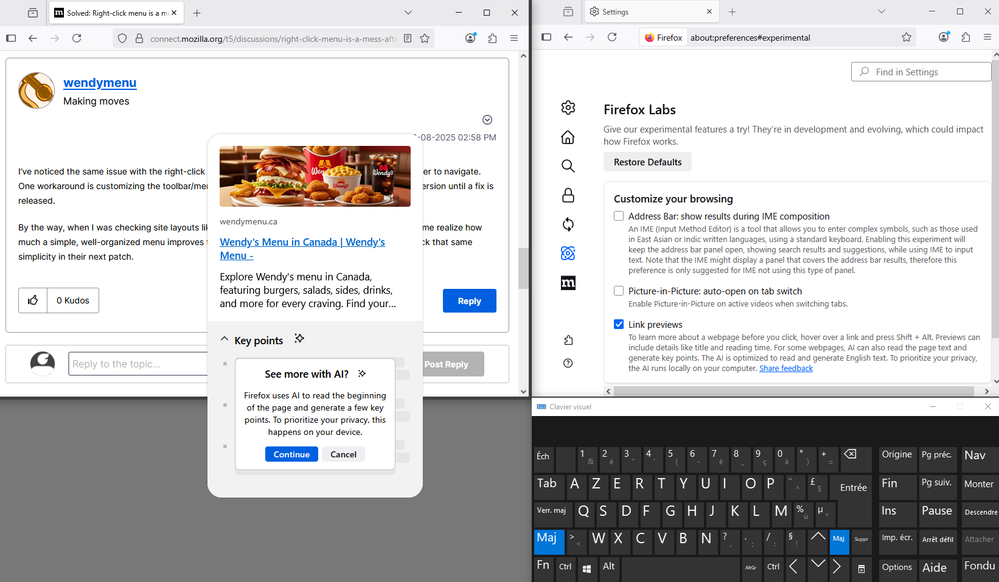Click the kudos thumbs-up icon on post
This screenshot has width=999, height=582.
point(33,300)
